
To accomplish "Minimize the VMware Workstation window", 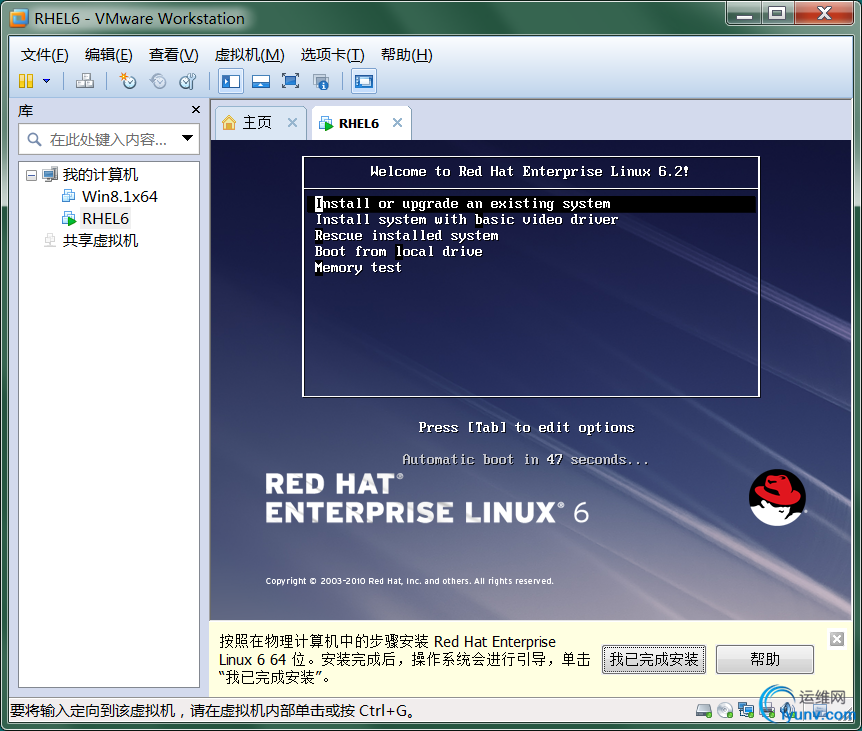I will (744, 14).
